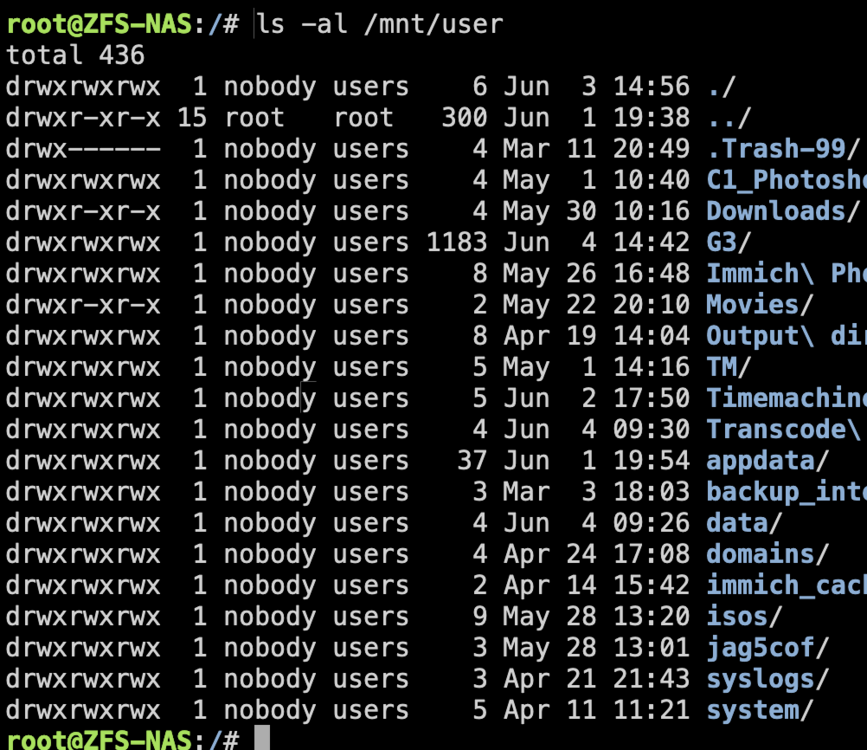Click the group 'users' on the syslogs row
Viewport: 867px width, 750px height.
tap(371, 679)
